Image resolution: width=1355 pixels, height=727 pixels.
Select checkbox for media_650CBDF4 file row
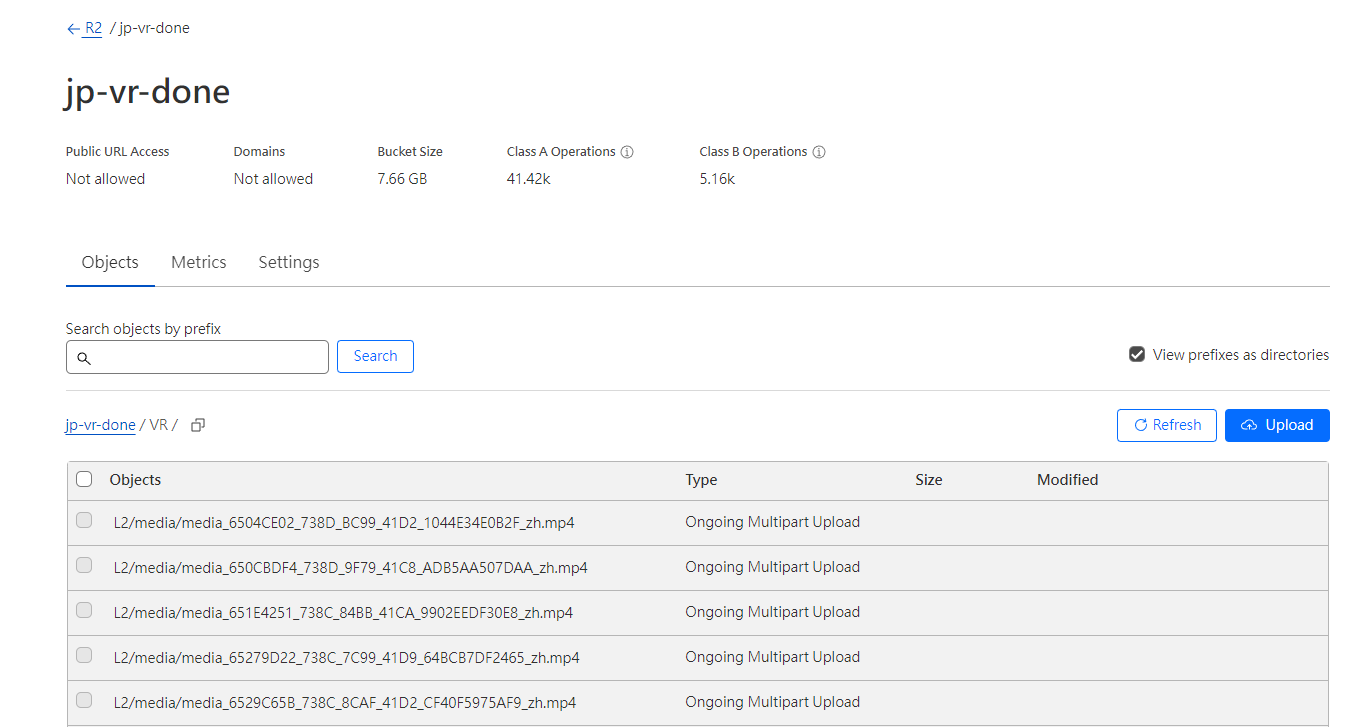pos(84,565)
